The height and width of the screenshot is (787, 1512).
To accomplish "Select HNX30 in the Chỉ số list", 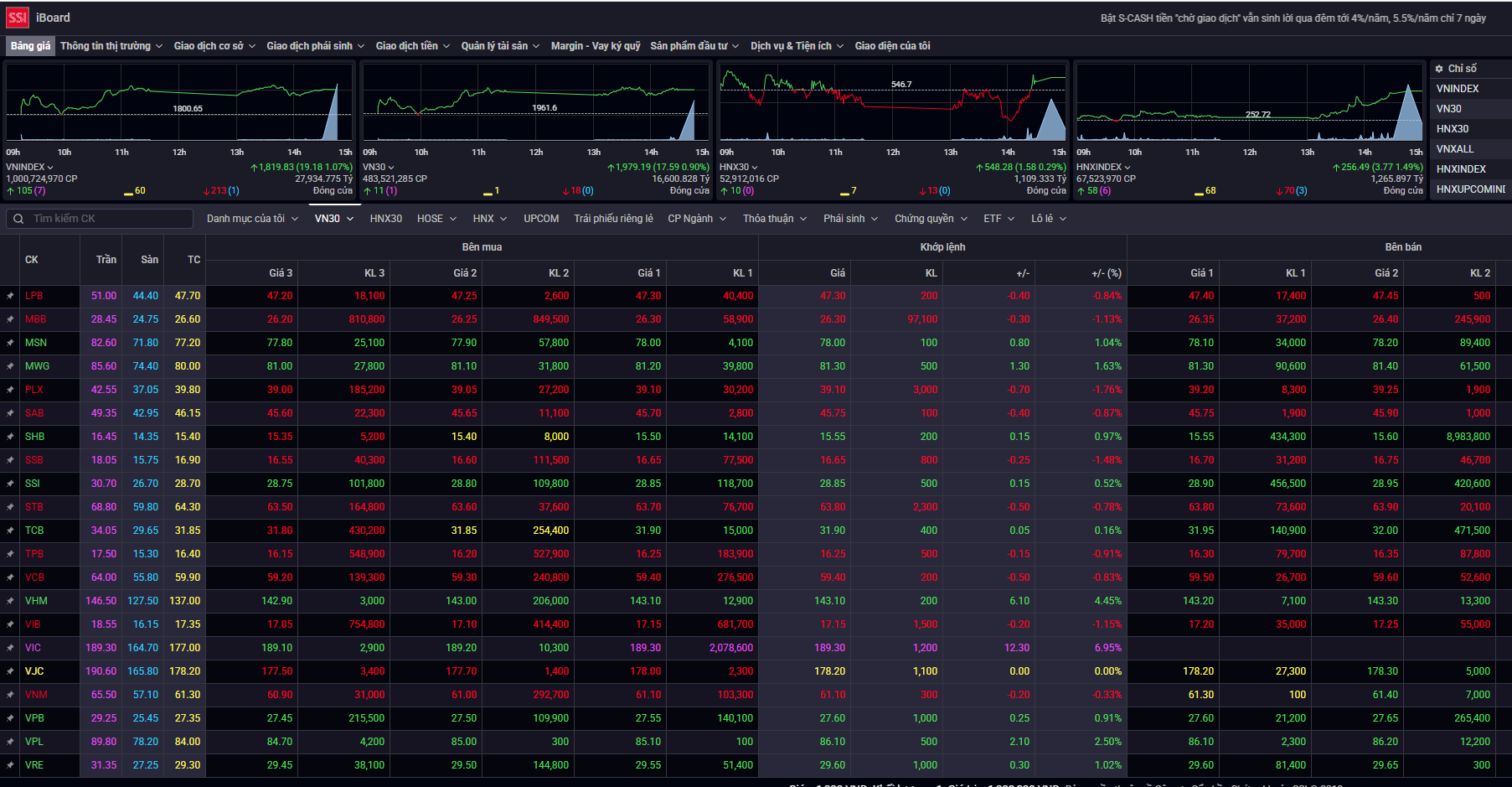I will [1453, 129].
